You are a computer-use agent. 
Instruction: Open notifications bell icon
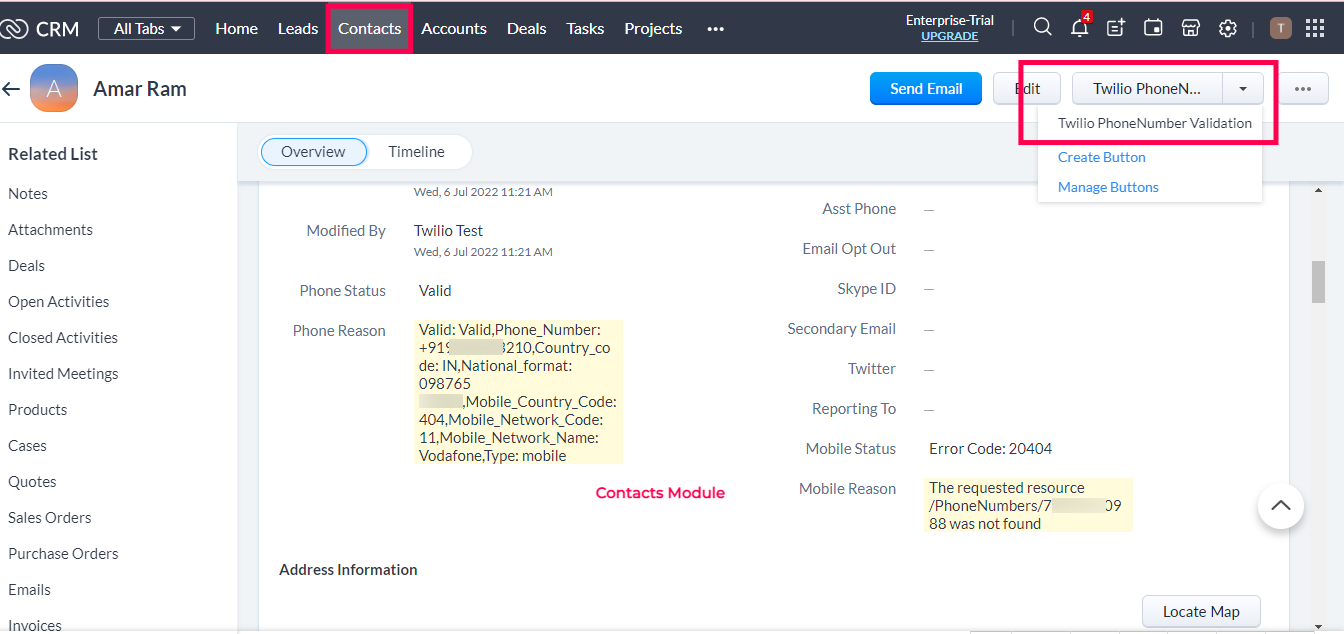1079,28
